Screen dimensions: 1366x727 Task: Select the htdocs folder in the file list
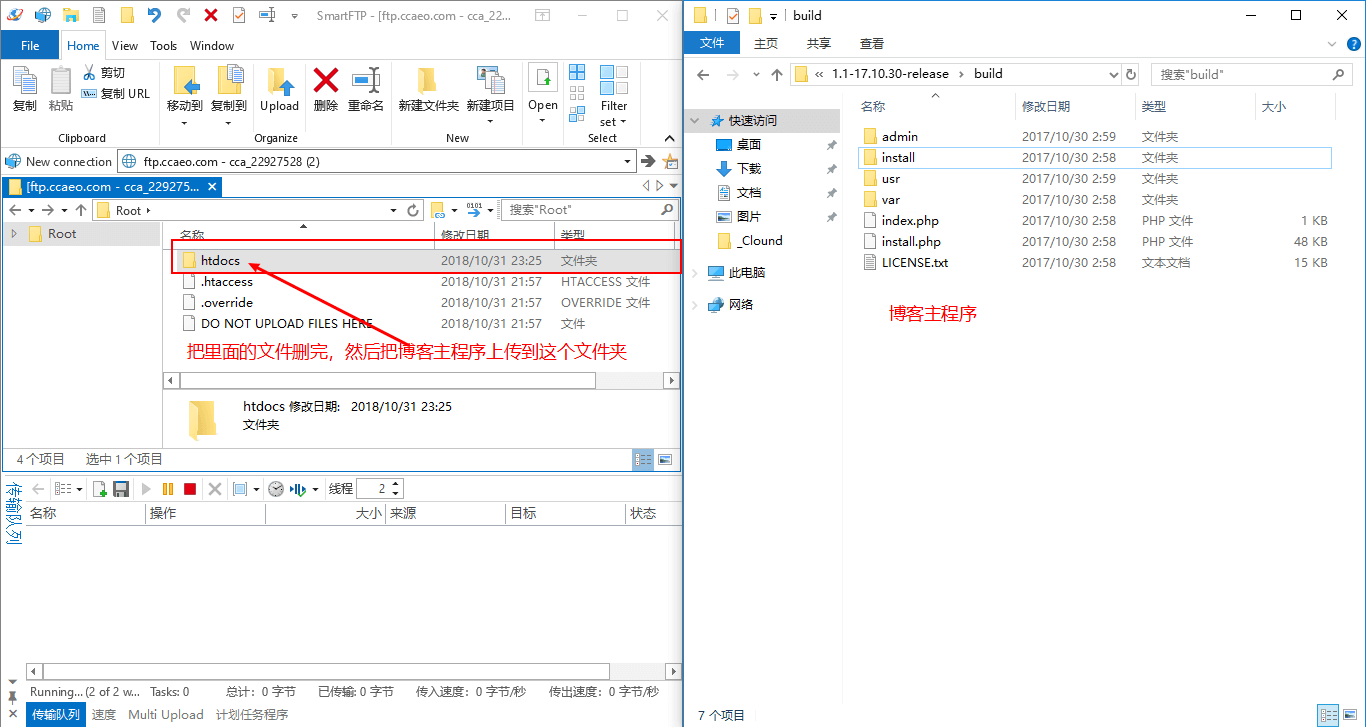pyautogui.click(x=220, y=260)
